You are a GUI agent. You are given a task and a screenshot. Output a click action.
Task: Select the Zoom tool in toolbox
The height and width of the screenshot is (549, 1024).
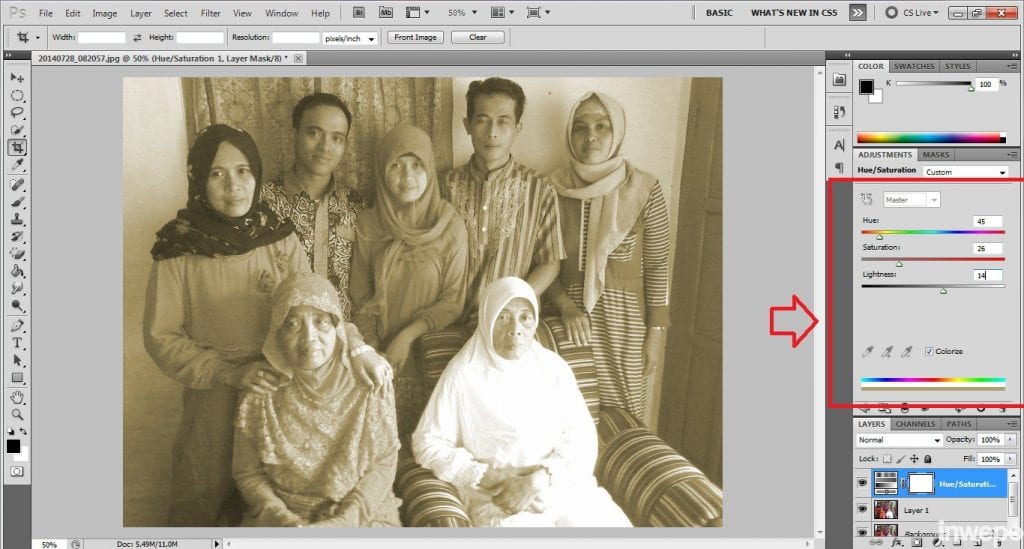pos(17,415)
